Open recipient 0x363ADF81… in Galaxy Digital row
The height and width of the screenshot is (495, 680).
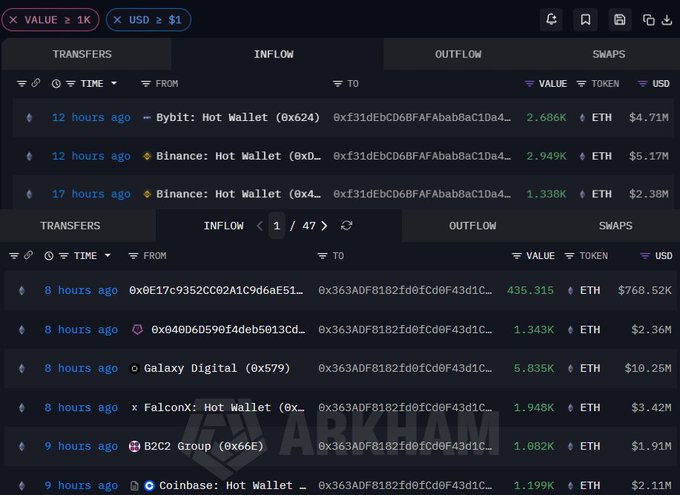click(405, 368)
